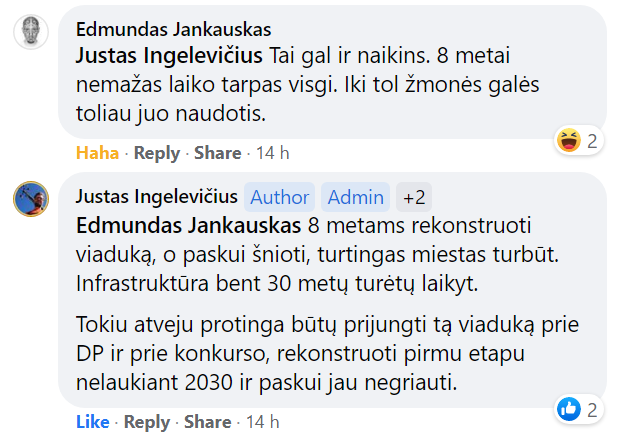The width and height of the screenshot is (620, 444).
Task: Click the Author badge
Action: (280, 196)
